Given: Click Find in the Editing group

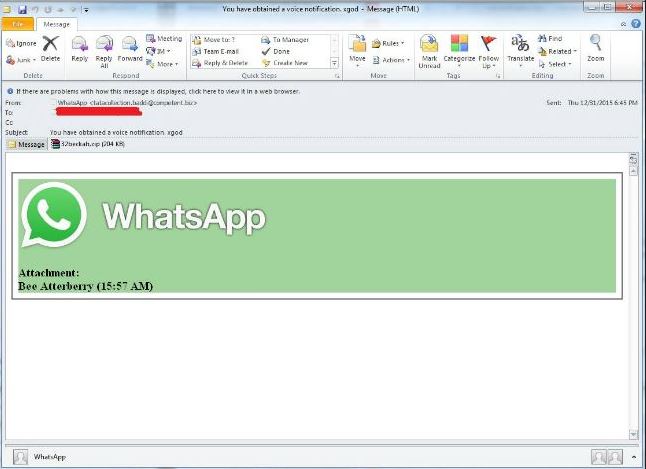Looking at the screenshot, I should pyautogui.click(x=550, y=38).
